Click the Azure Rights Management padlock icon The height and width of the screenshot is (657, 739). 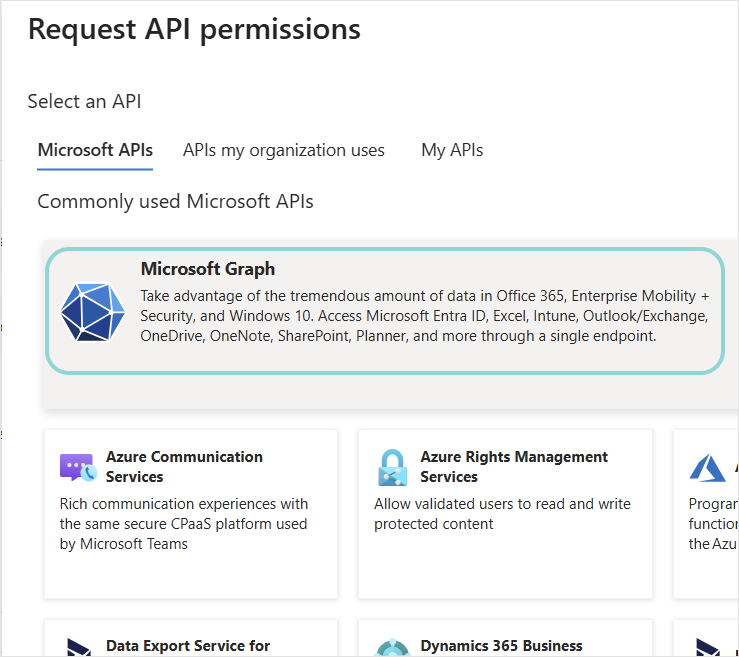(x=392, y=468)
